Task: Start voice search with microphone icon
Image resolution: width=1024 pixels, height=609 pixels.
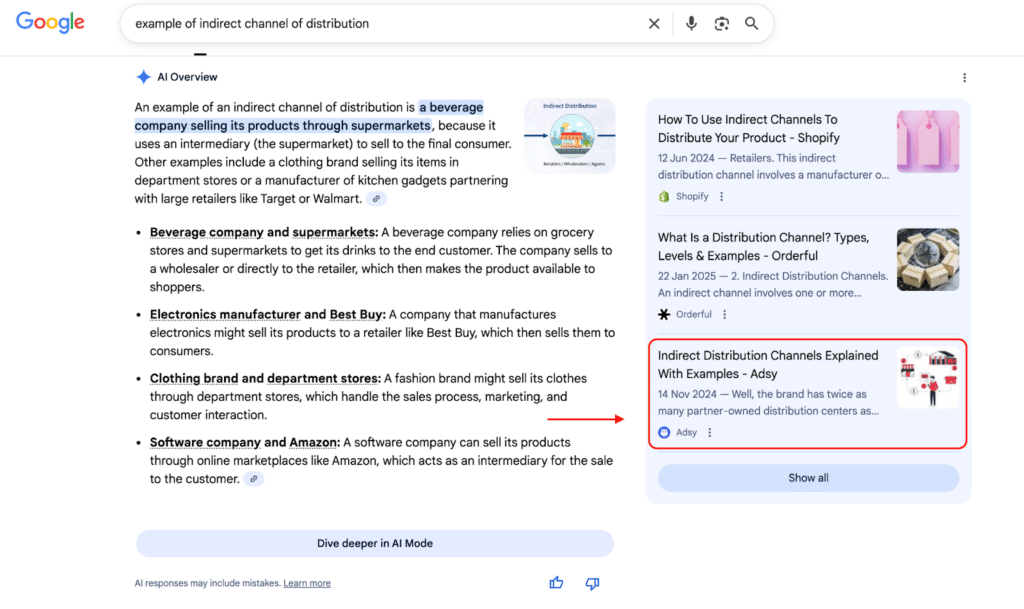Action: point(691,24)
